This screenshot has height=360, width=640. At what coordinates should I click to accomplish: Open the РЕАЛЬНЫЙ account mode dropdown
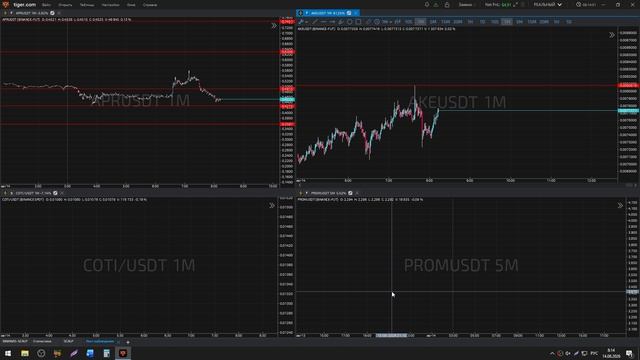pyautogui.click(x=548, y=4)
